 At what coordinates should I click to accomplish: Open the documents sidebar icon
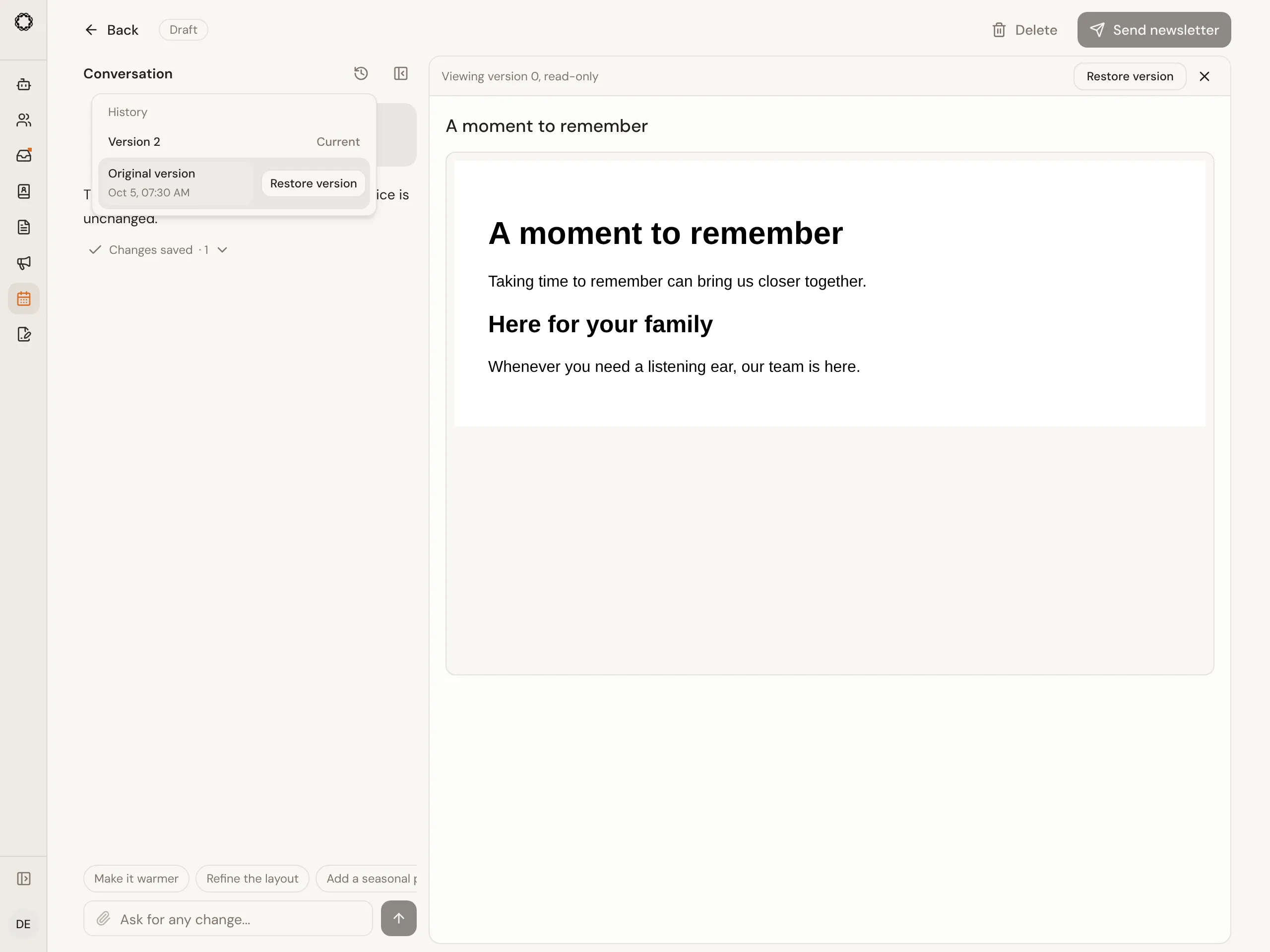23,227
